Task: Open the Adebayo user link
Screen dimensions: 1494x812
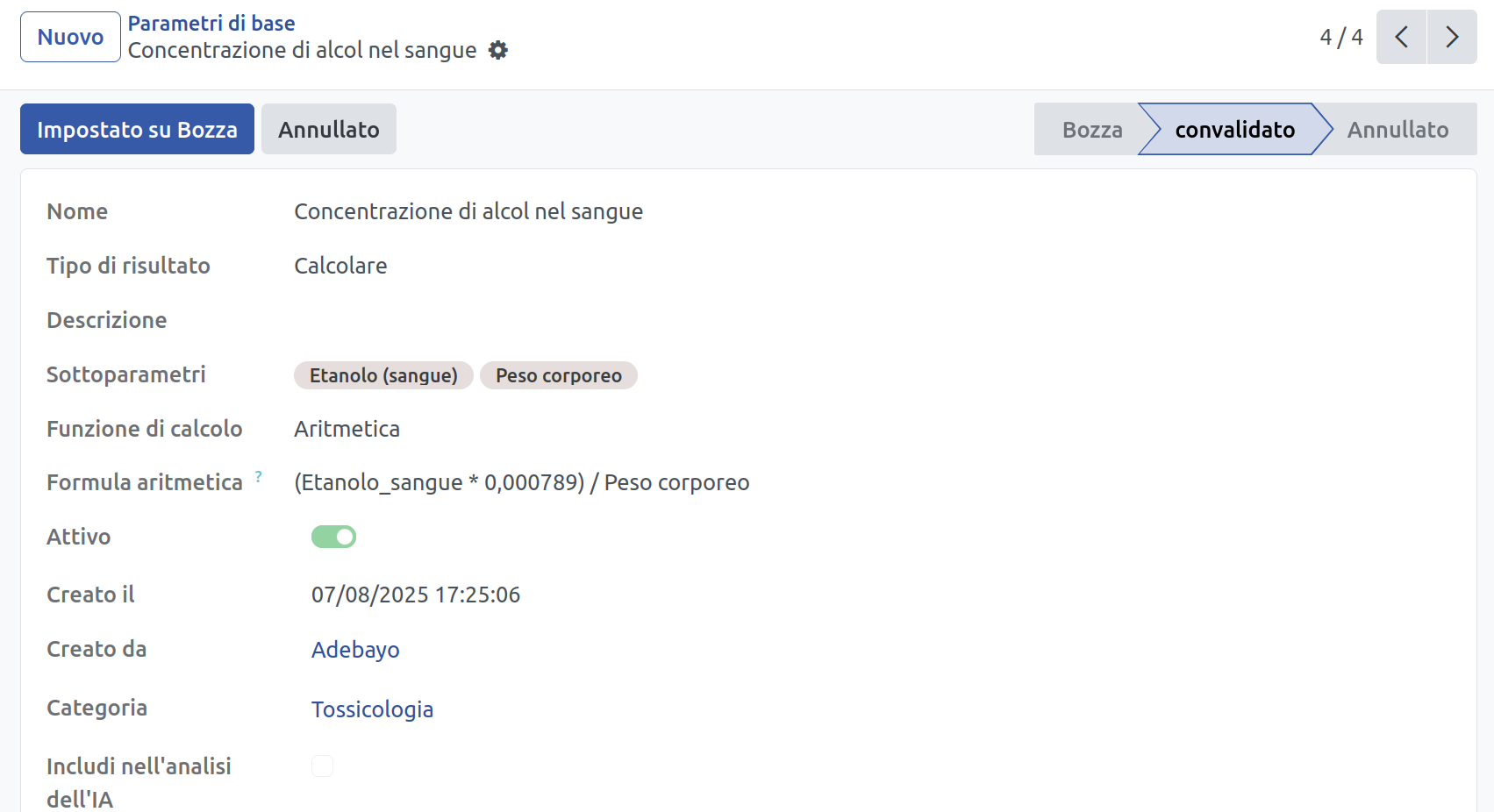Action: pyautogui.click(x=355, y=650)
